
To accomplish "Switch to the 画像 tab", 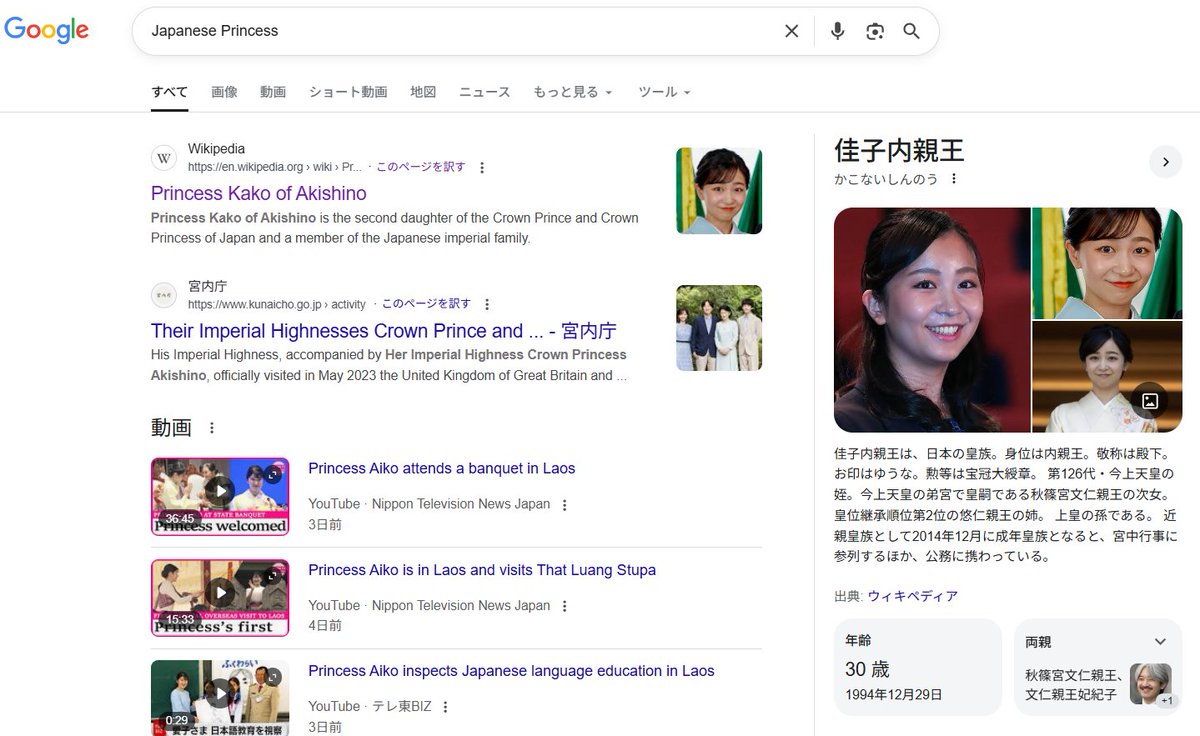I will click(x=224, y=92).
